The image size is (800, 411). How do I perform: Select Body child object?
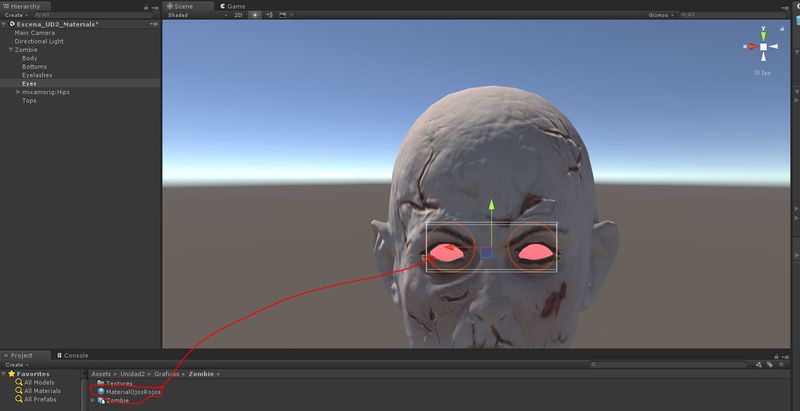pos(30,58)
